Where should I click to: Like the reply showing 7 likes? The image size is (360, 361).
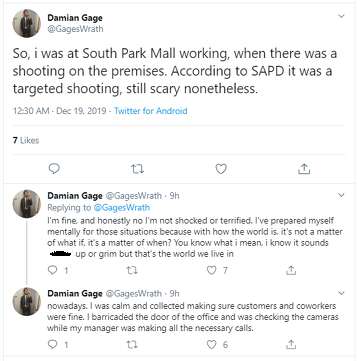pos(211,270)
